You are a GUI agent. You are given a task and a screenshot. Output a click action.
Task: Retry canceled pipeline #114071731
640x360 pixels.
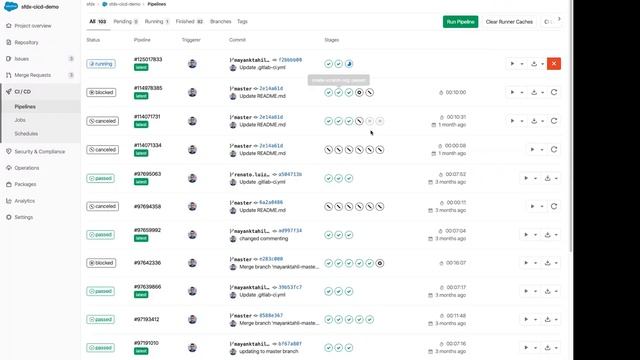pyautogui.click(x=554, y=121)
